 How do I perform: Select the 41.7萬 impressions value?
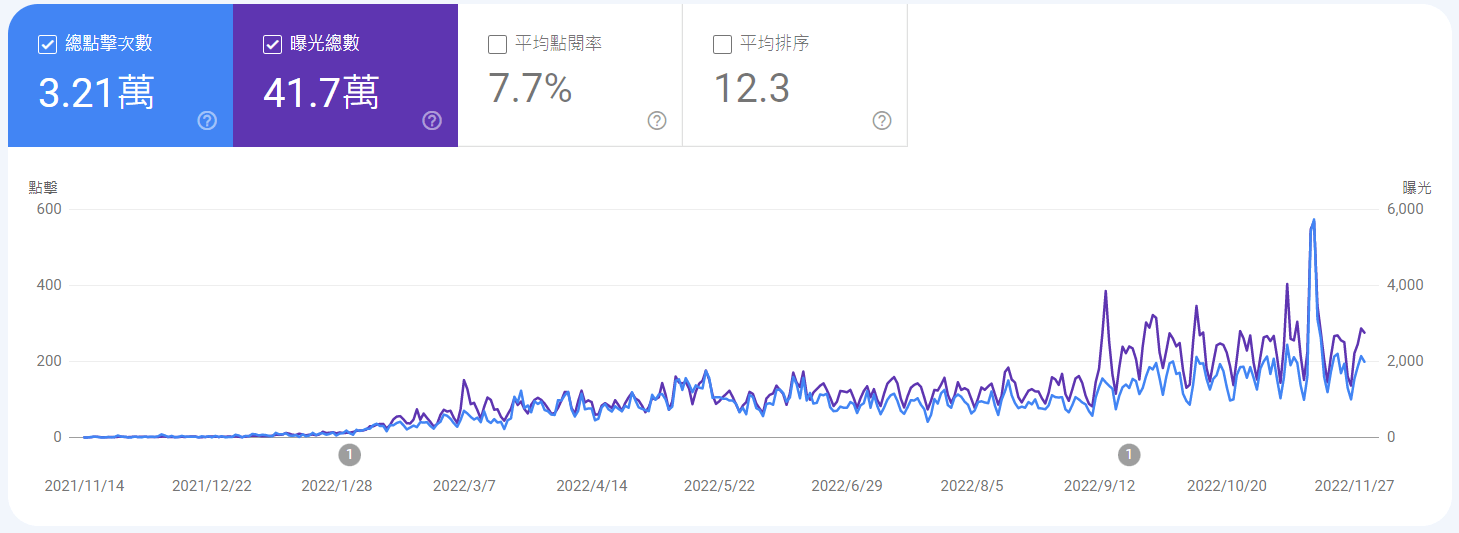321,93
